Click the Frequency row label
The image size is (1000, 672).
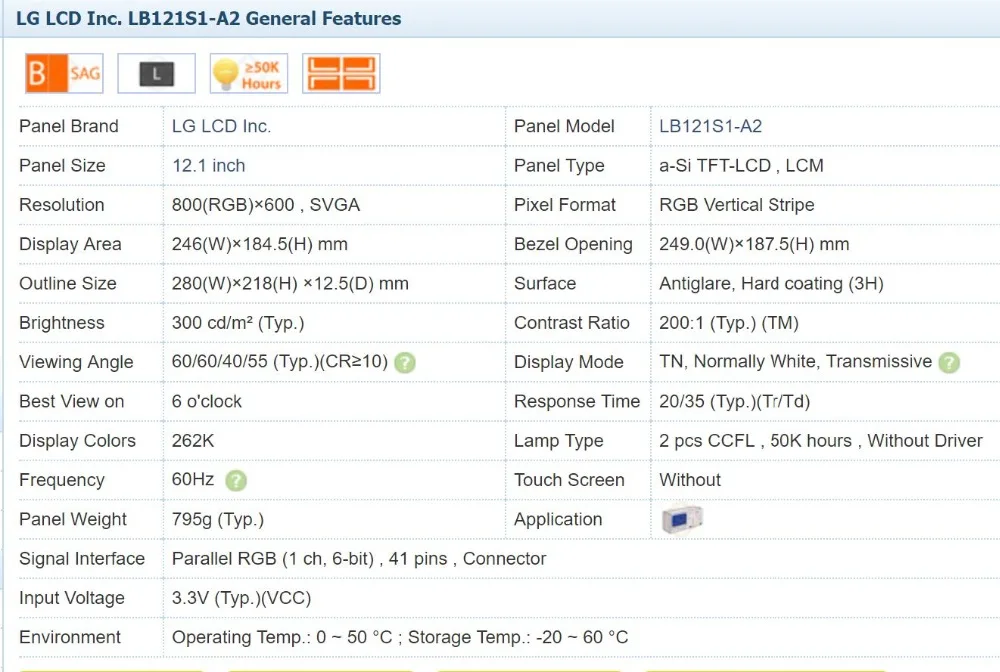pyautogui.click(x=62, y=480)
